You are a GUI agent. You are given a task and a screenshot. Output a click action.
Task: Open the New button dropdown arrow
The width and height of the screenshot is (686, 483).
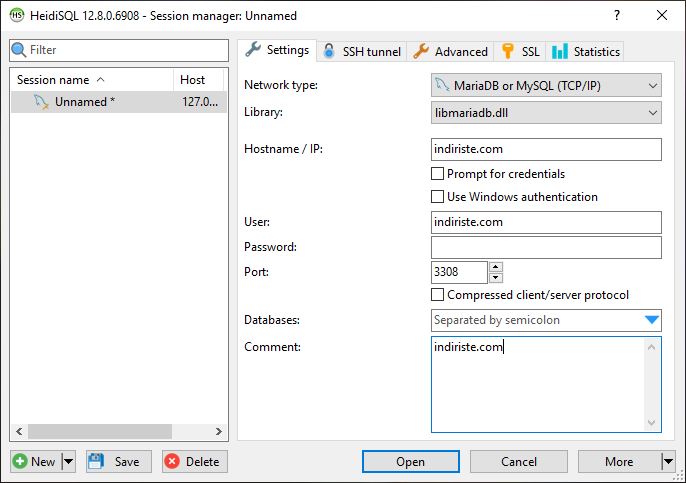click(x=69, y=461)
